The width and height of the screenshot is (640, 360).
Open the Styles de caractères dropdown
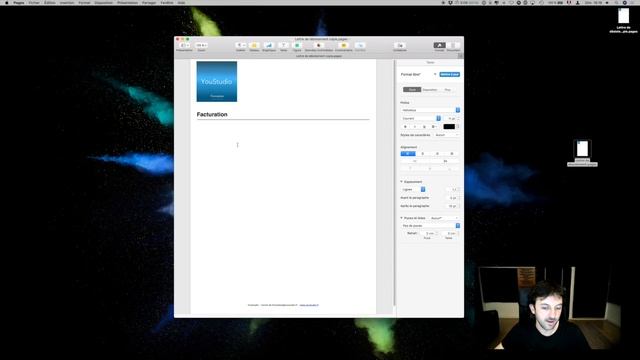(x=446, y=135)
